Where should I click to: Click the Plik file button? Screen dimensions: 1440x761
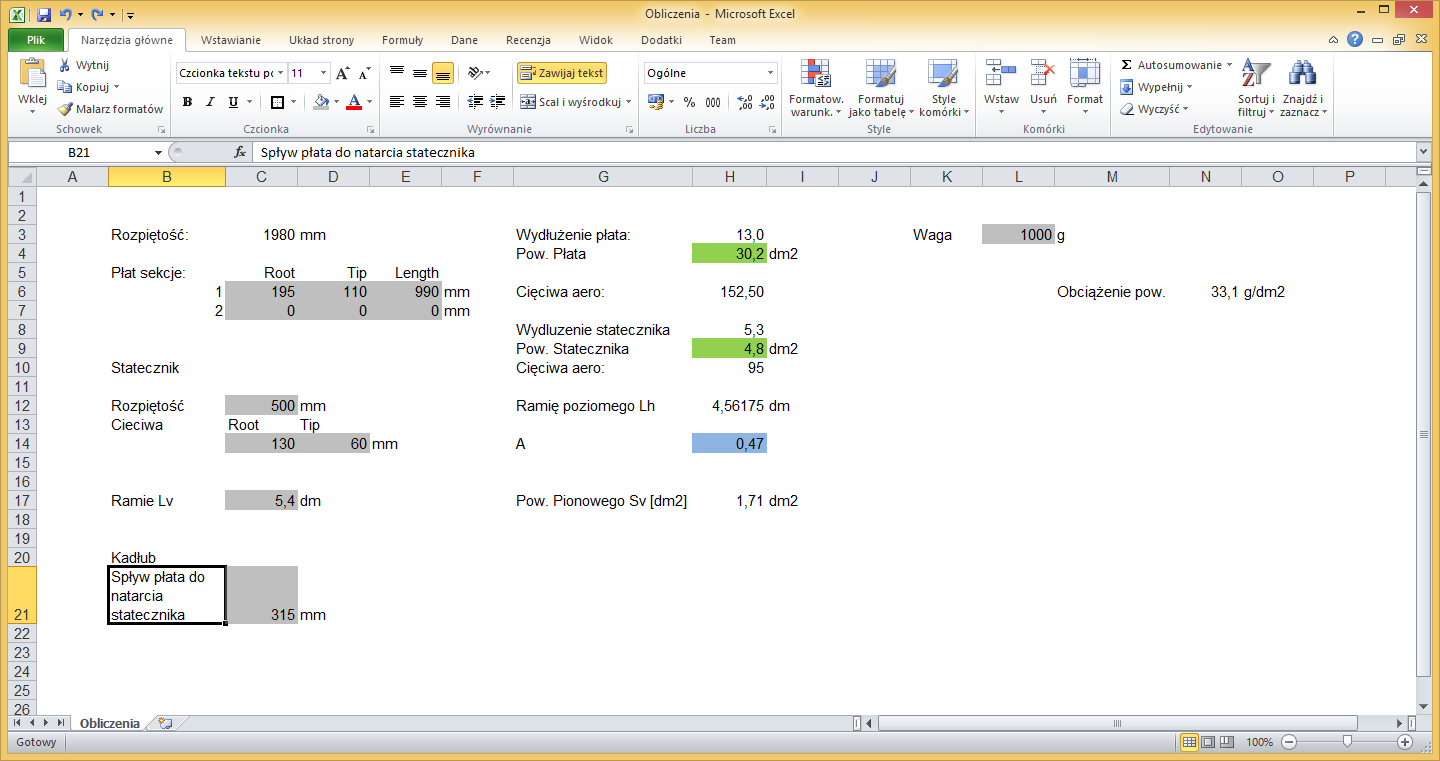coord(36,40)
